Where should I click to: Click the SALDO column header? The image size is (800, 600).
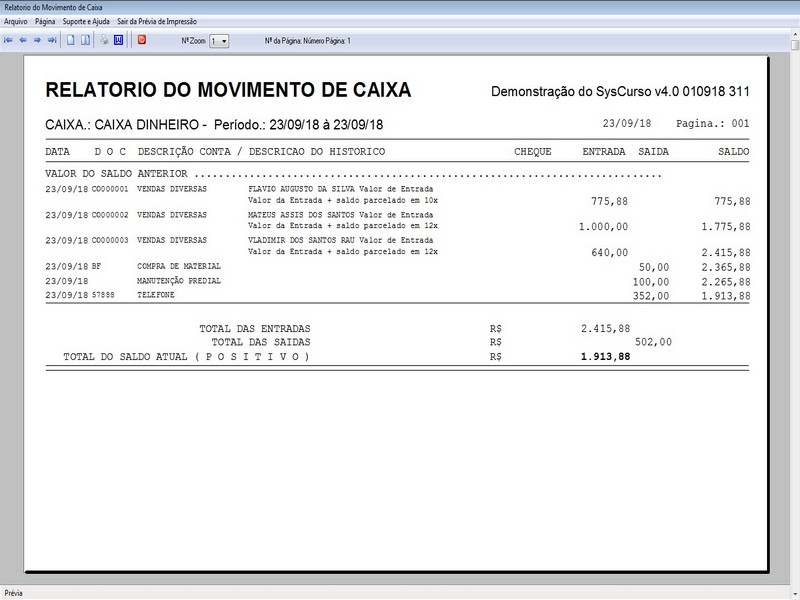(734, 152)
